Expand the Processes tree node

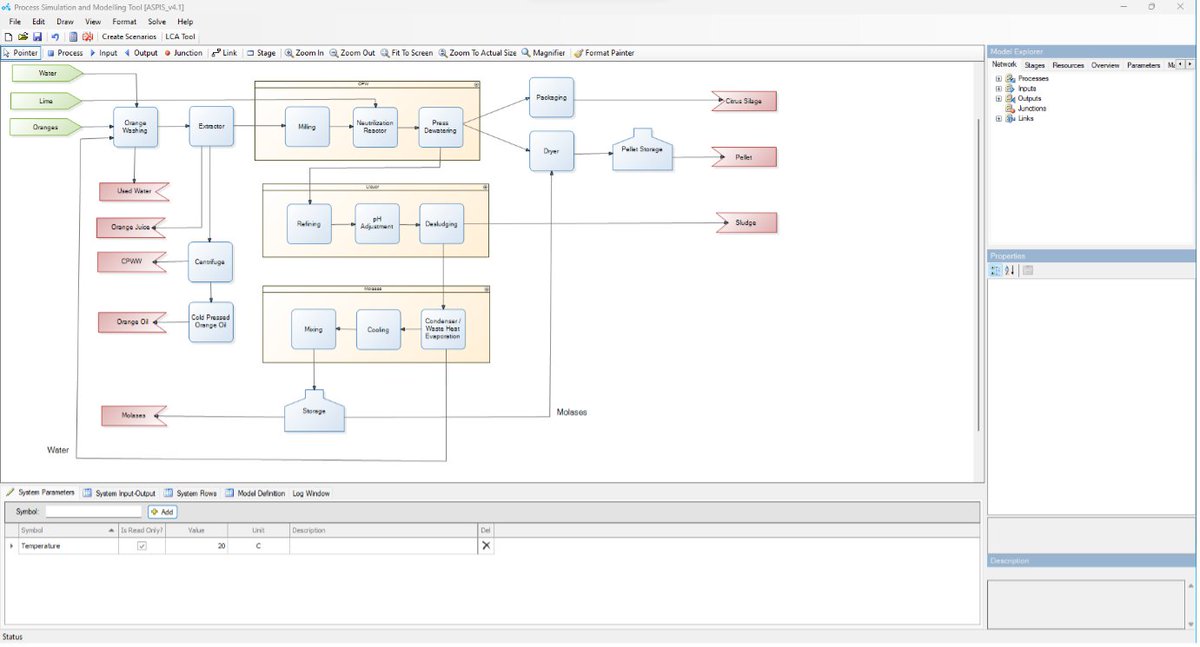coord(998,78)
